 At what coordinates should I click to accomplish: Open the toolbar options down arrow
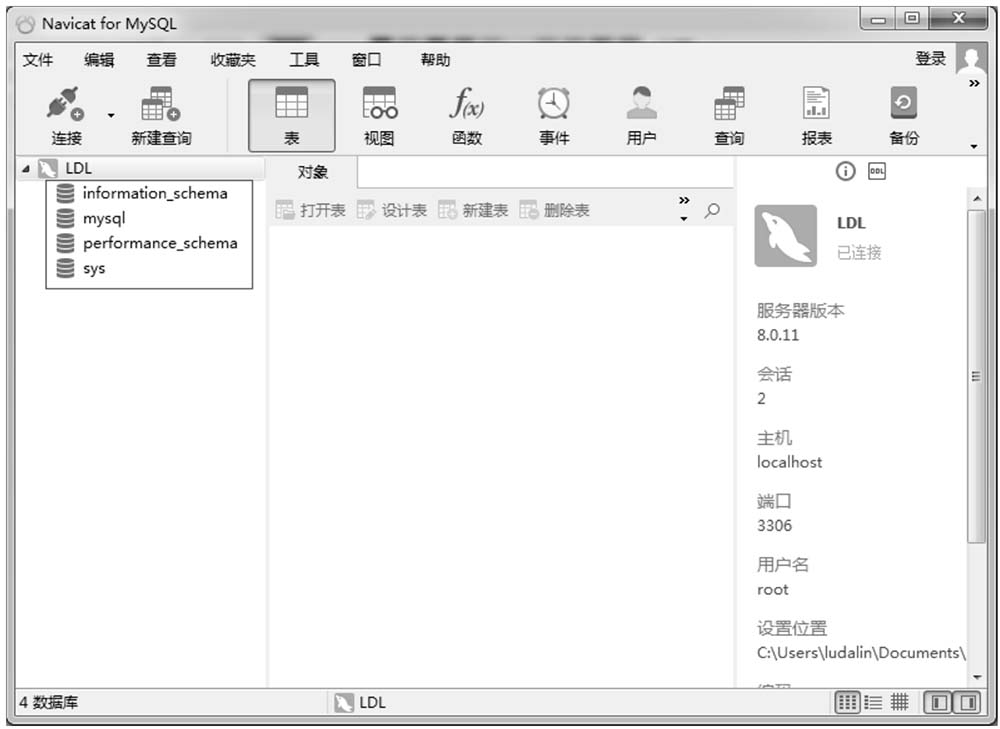coord(974,147)
